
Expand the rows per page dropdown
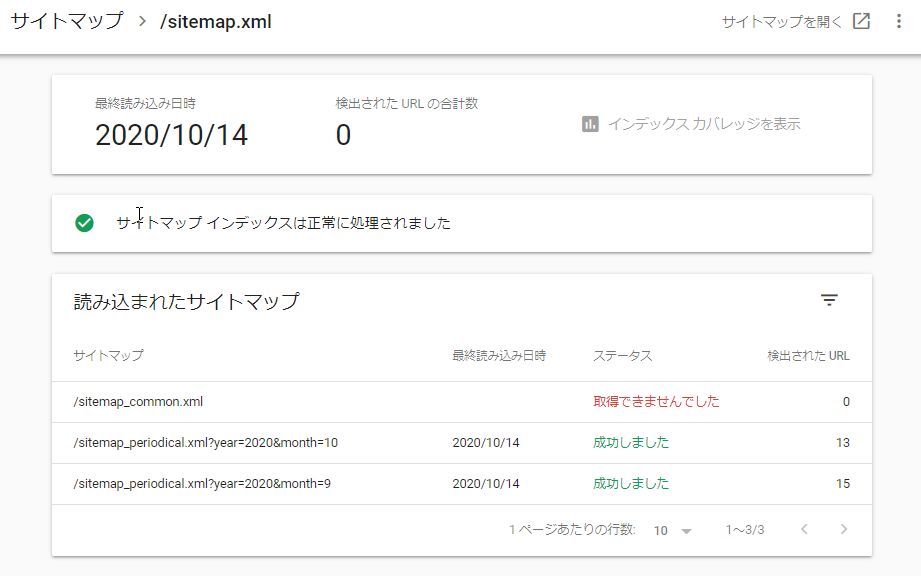pos(673,531)
